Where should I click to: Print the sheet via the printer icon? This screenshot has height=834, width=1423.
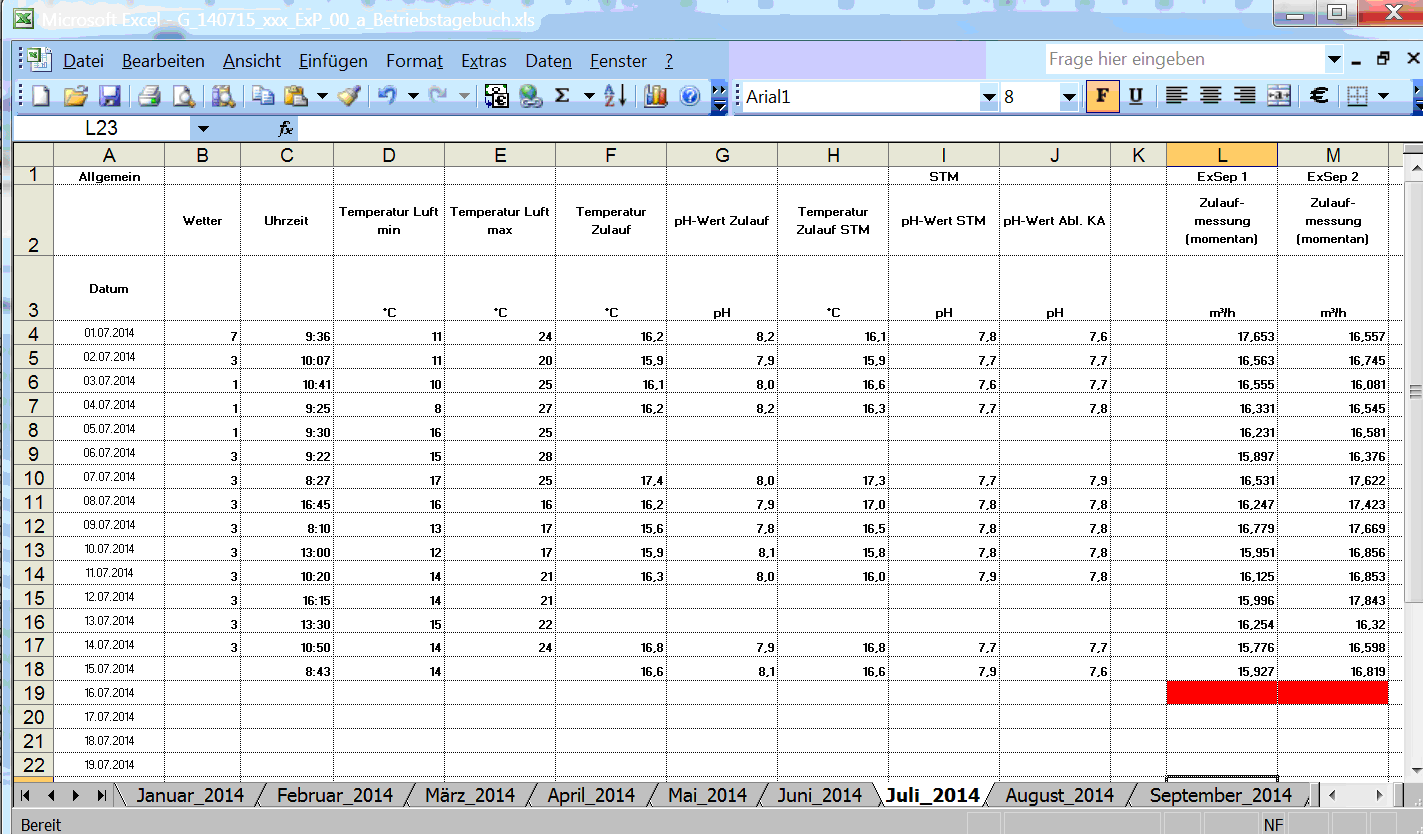(149, 96)
